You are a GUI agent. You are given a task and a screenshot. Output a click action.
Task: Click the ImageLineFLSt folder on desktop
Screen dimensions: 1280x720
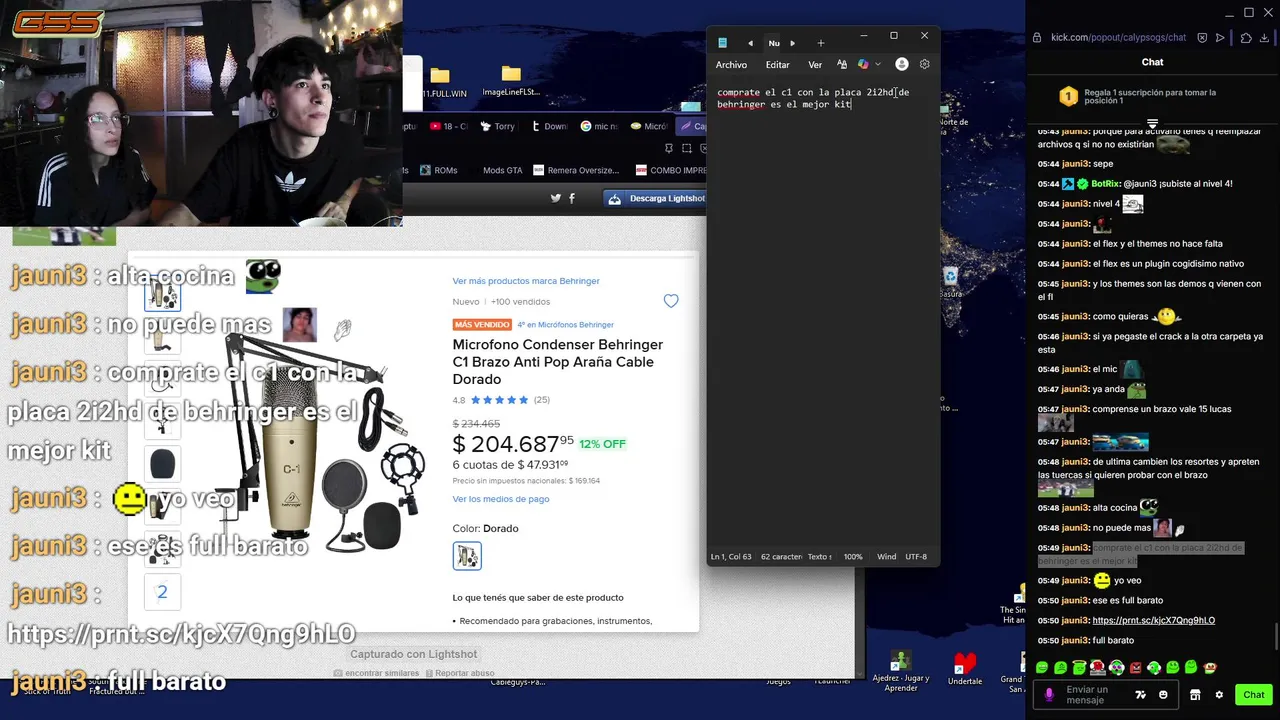point(511,81)
